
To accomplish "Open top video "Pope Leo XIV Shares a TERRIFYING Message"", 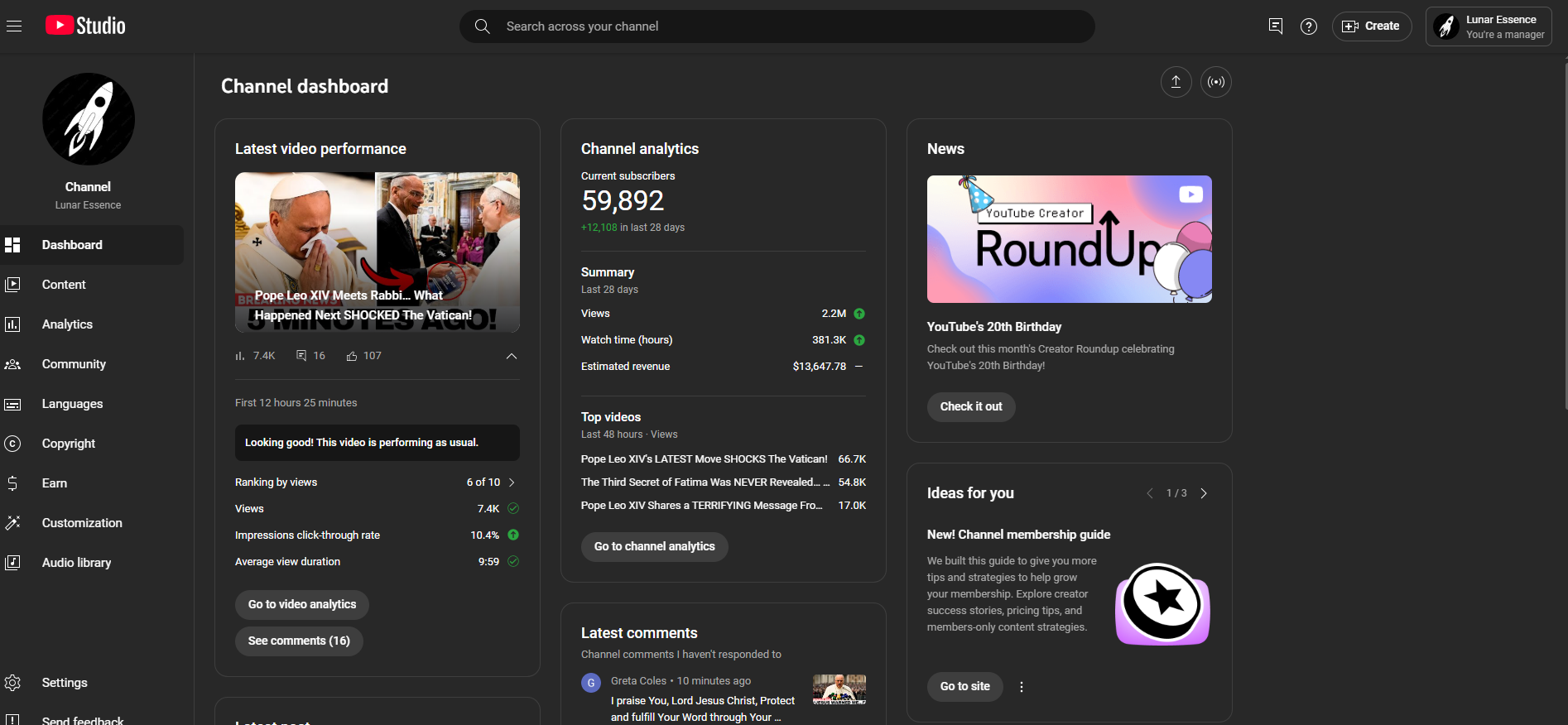I will (x=702, y=506).
